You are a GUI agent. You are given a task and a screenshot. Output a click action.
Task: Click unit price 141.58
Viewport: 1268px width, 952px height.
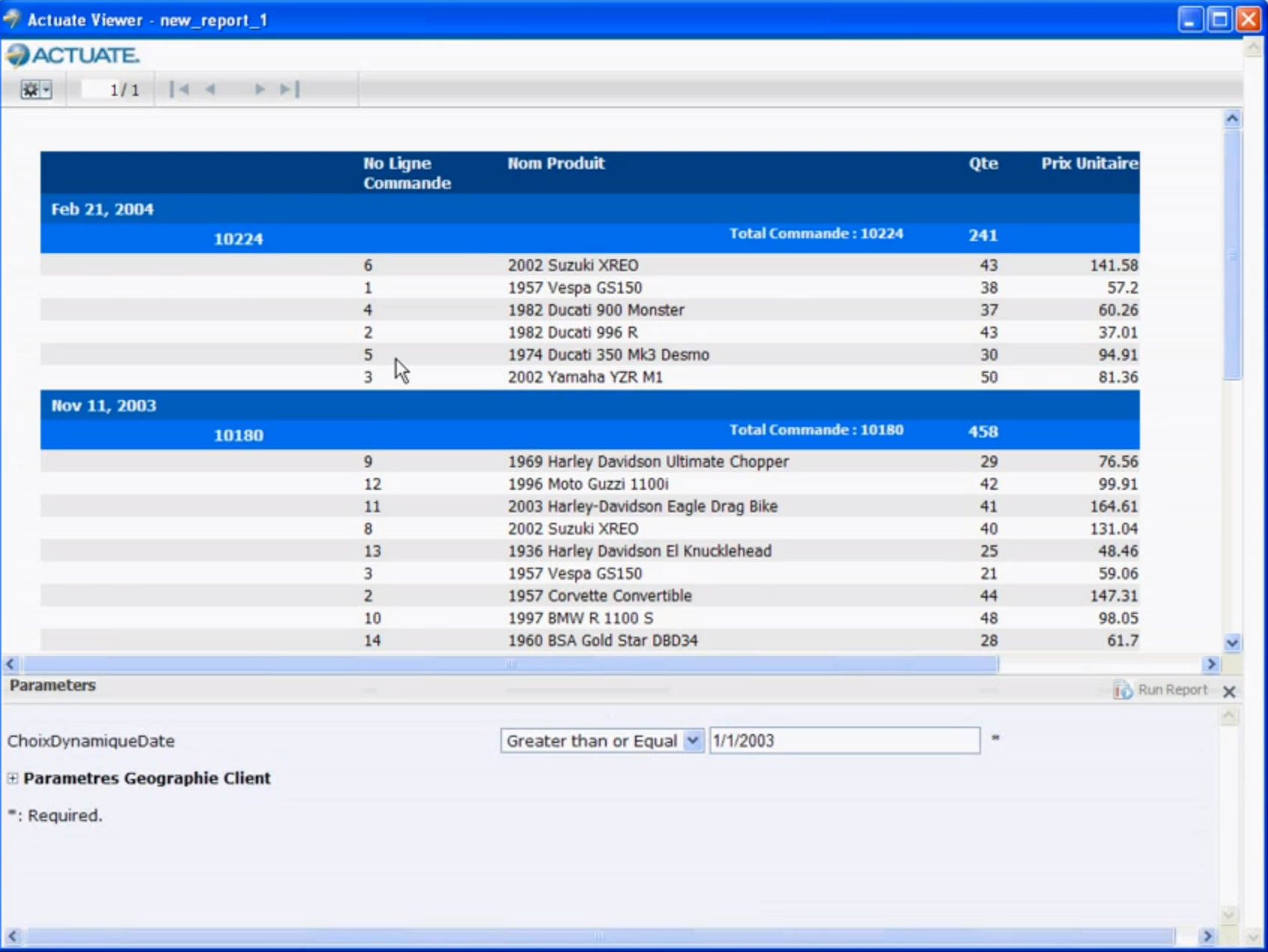[1114, 265]
